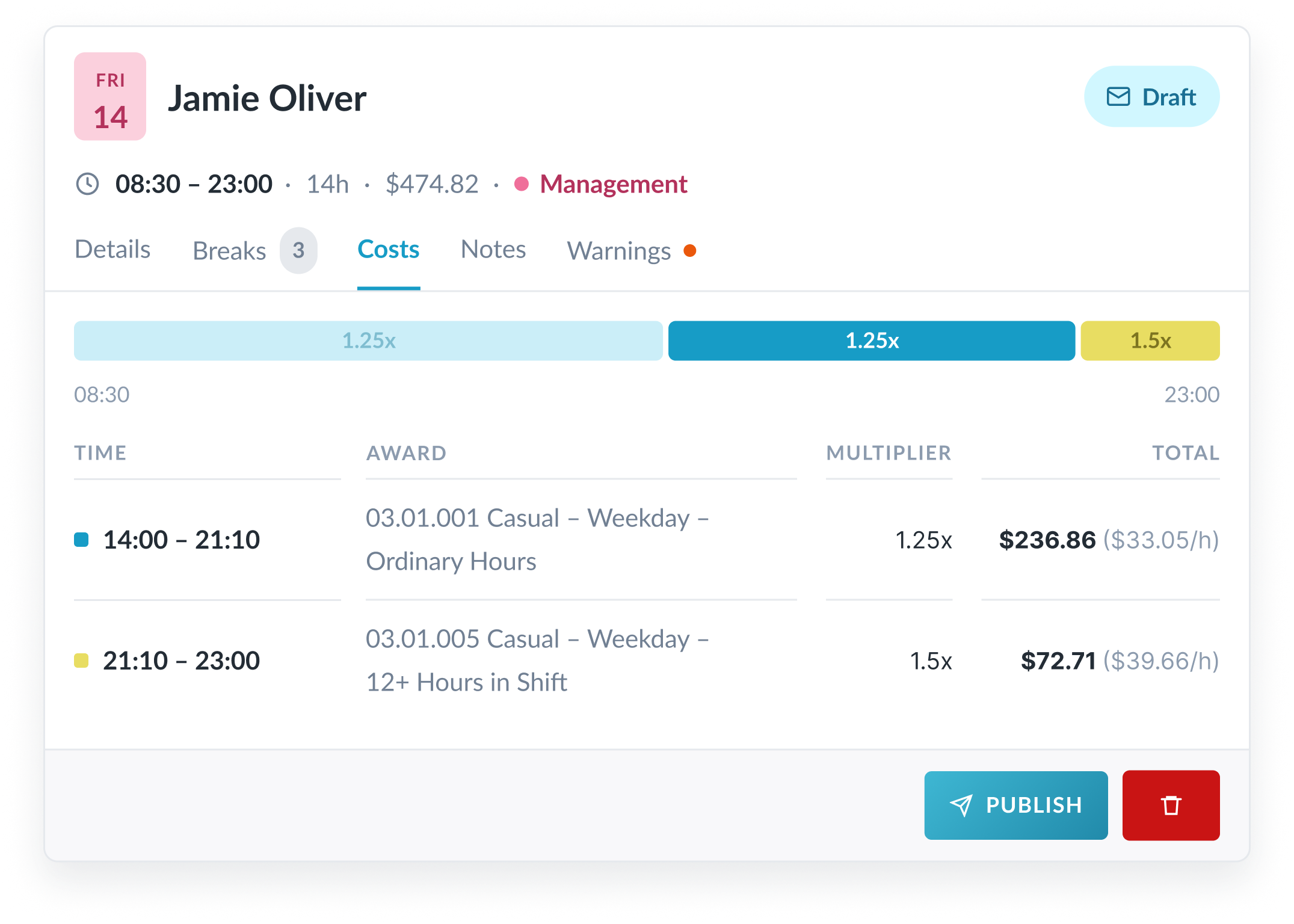Viewport: 1294px width, 924px height.
Task: Open the Details tab
Action: coord(112,250)
